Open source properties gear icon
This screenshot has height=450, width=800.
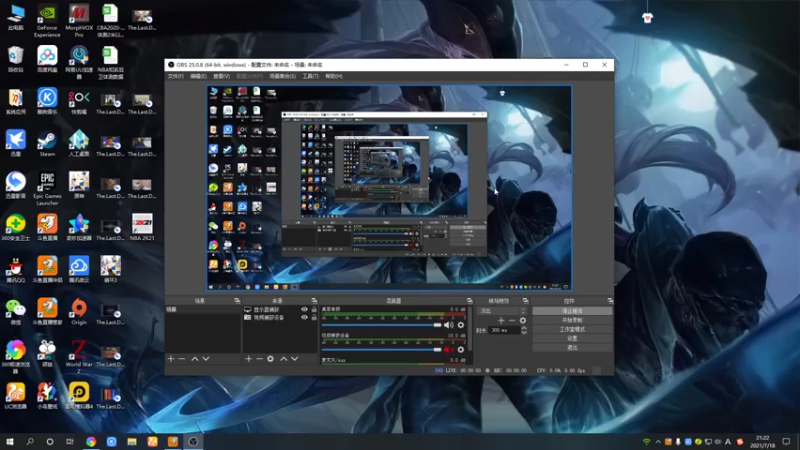270,359
